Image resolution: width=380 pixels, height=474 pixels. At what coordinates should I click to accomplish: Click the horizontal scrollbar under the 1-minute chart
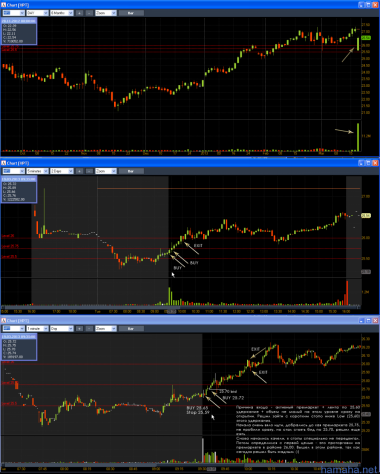click(181, 464)
